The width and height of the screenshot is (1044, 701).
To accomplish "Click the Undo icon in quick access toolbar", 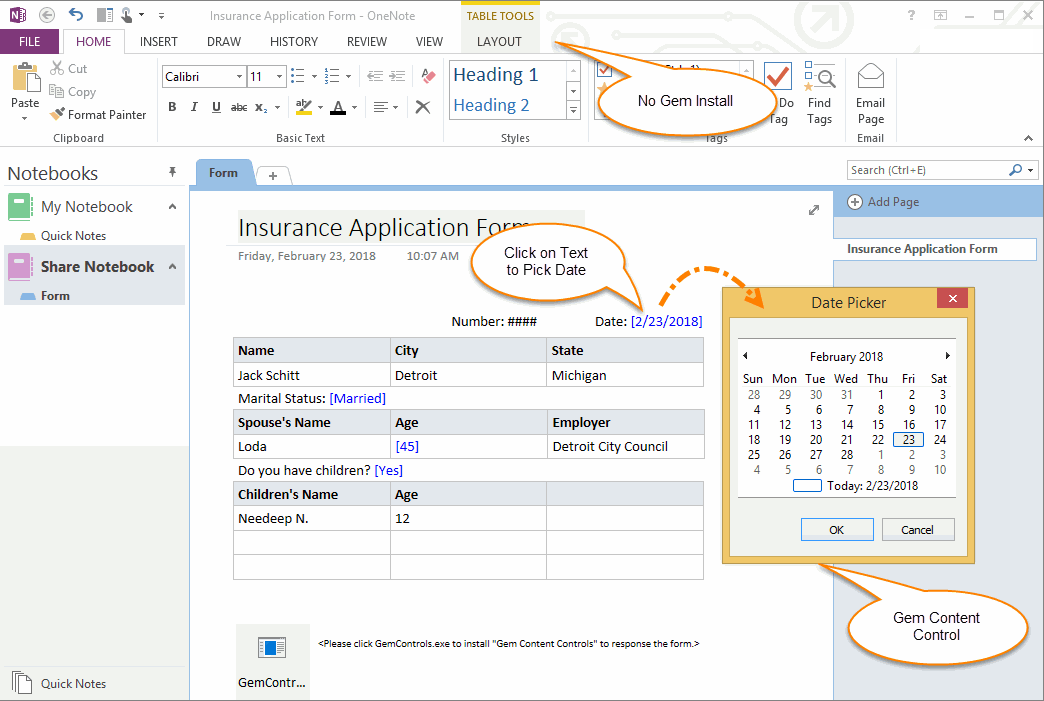I will coord(76,15).
